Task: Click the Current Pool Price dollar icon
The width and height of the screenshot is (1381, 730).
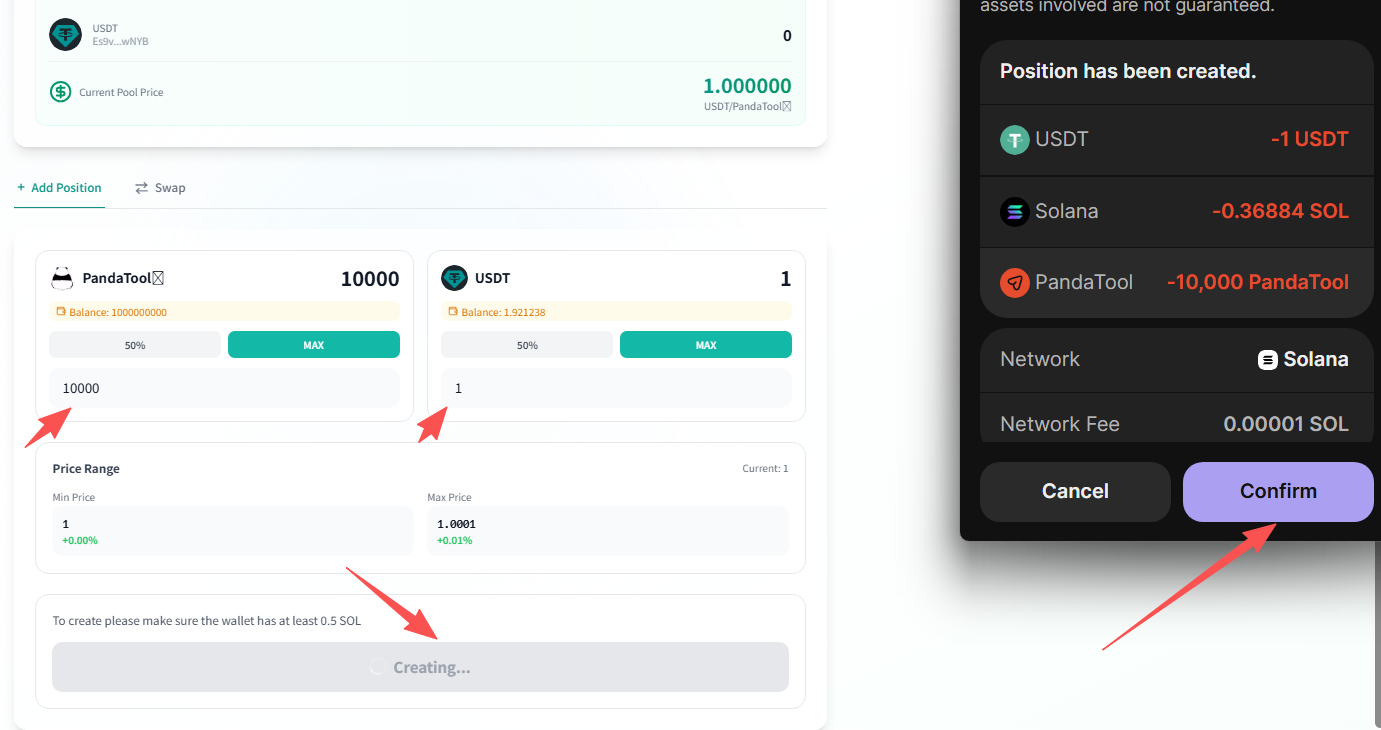Action: pyautogui.click(x=61, y=92)
